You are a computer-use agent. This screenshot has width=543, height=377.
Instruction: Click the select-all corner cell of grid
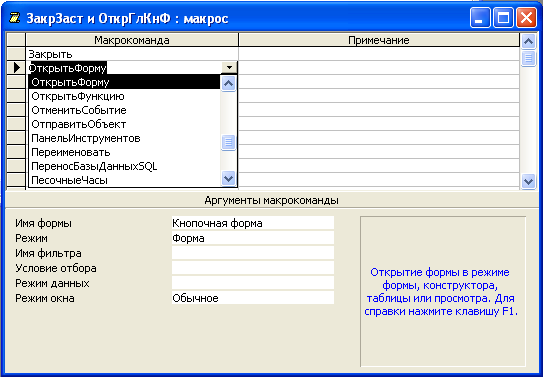pos(16,40)
